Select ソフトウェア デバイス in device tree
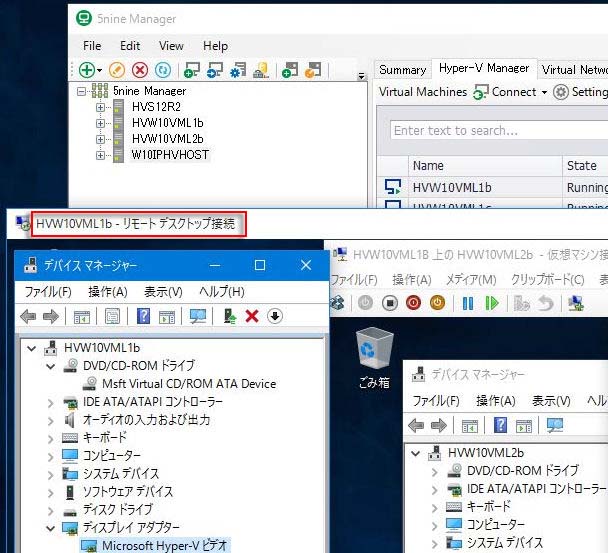 point(128,492)
